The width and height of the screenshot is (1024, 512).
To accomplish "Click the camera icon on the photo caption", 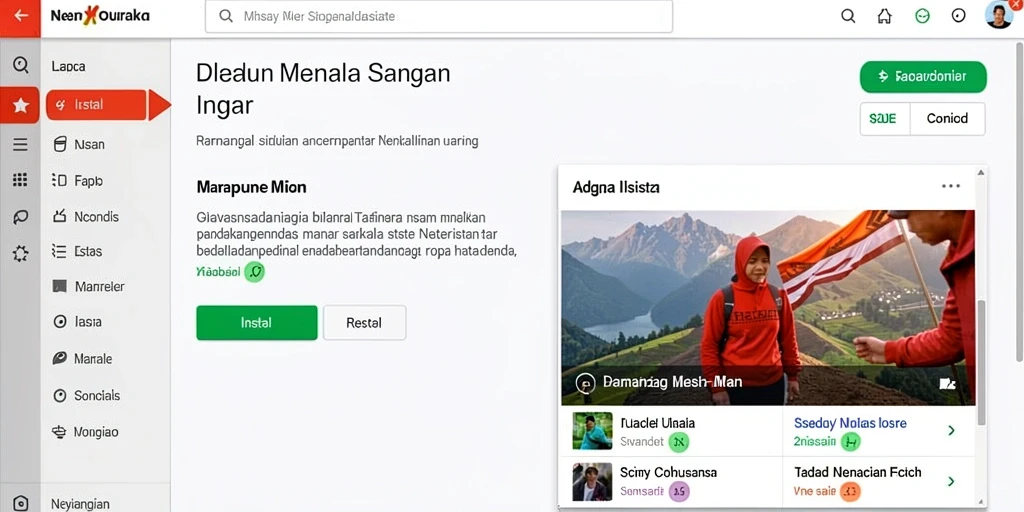I will pos(947,383).
